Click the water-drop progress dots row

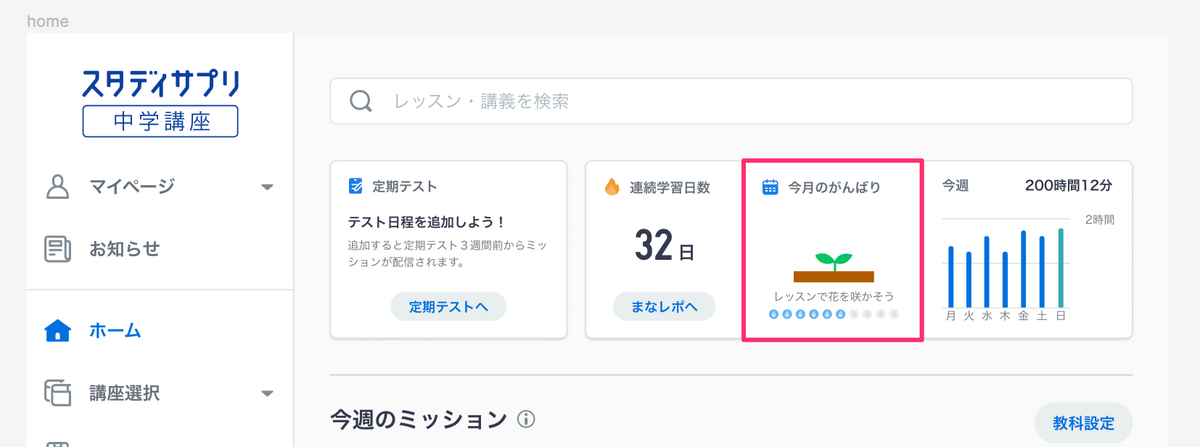coord(833,314)
